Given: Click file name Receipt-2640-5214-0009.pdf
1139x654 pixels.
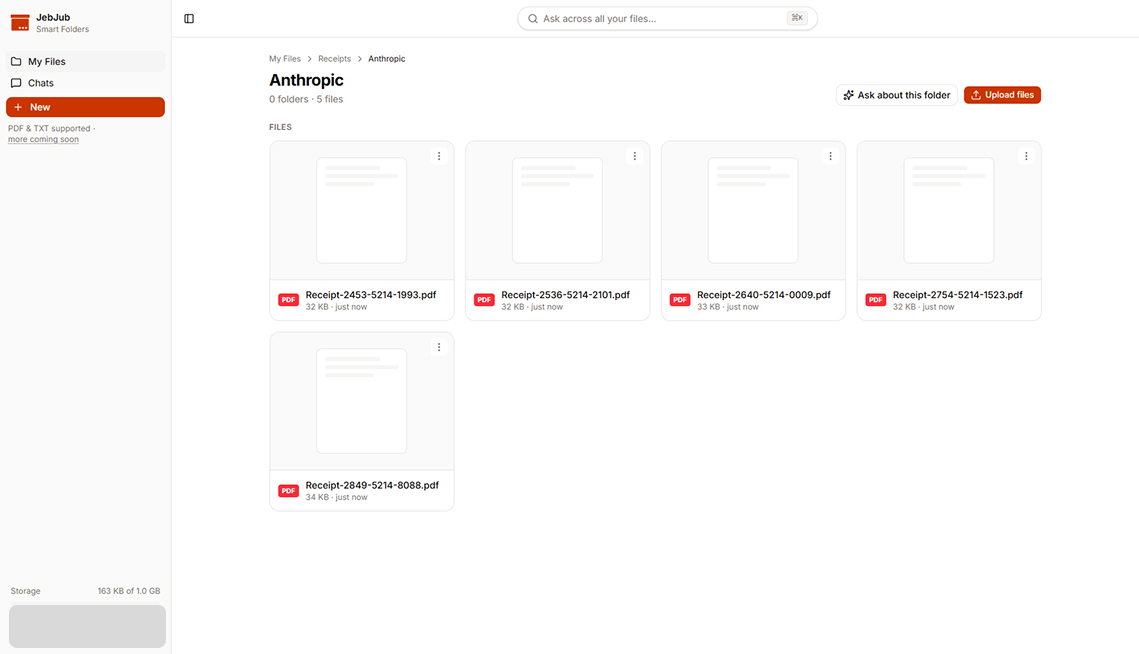Looking at the screenshot, I should (x=763, y=295).
